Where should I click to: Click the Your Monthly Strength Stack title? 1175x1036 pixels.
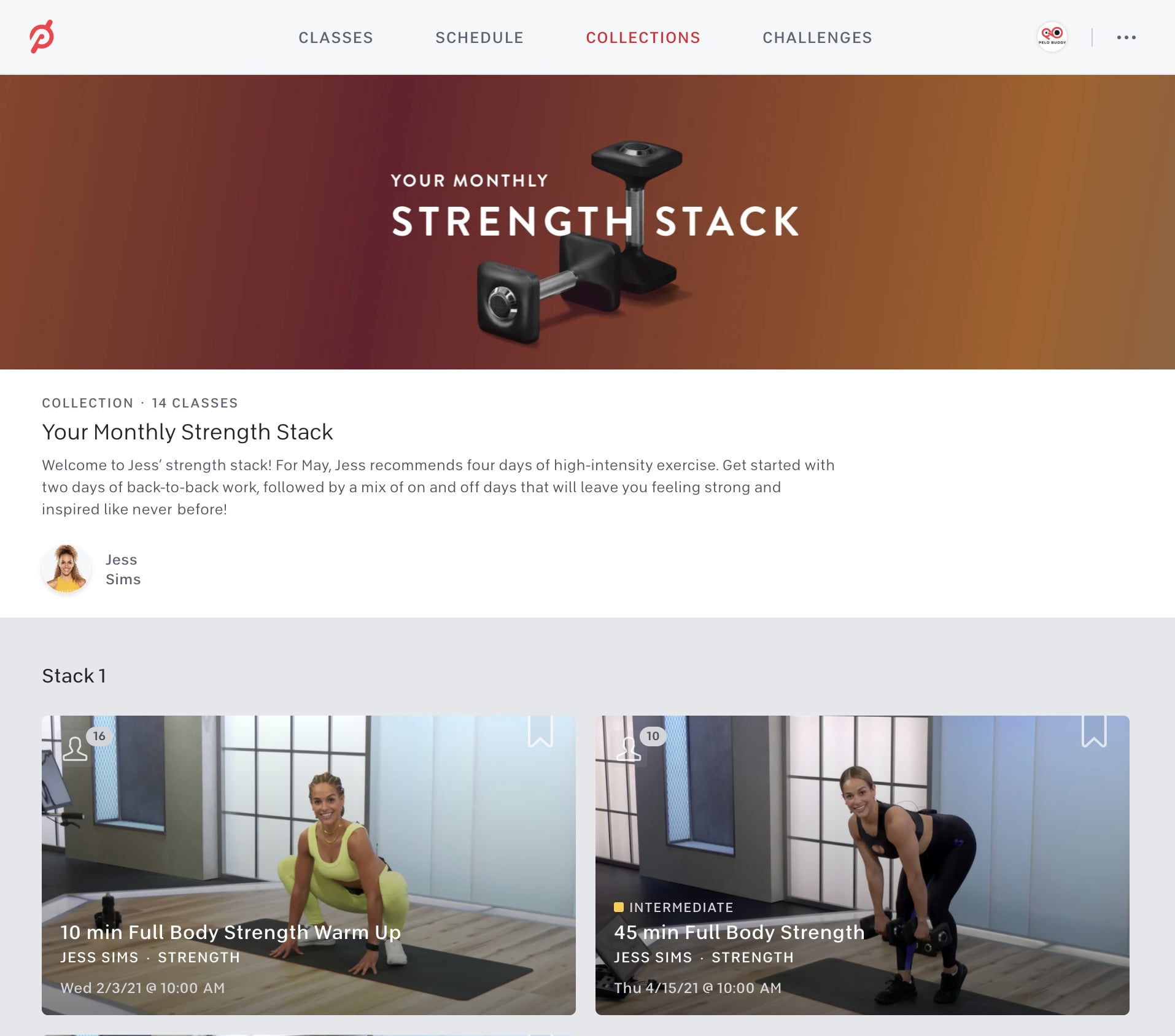pos(187,432)
